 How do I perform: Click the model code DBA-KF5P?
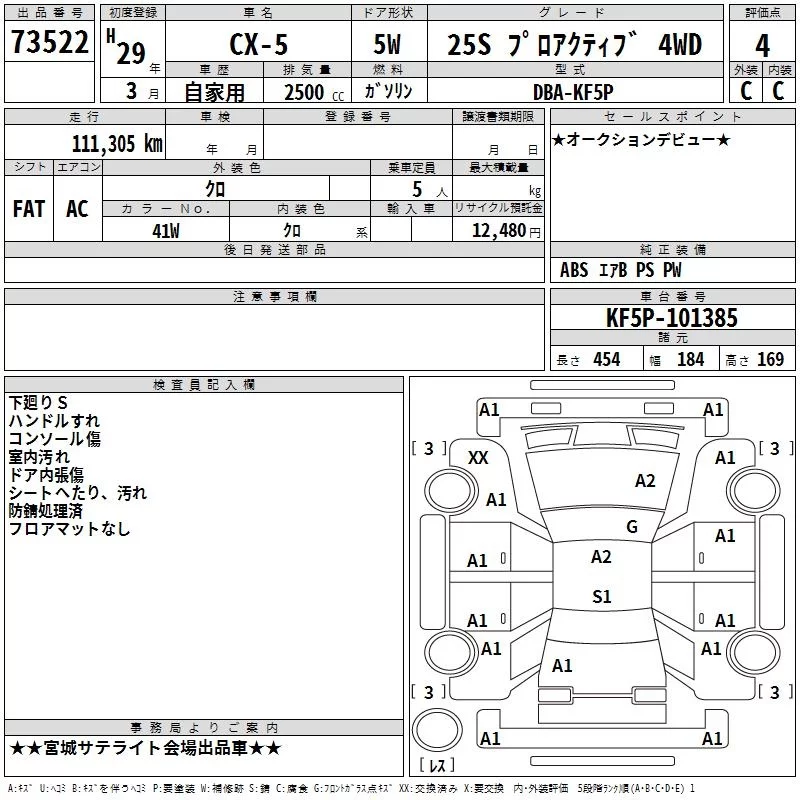coord(573,92)
